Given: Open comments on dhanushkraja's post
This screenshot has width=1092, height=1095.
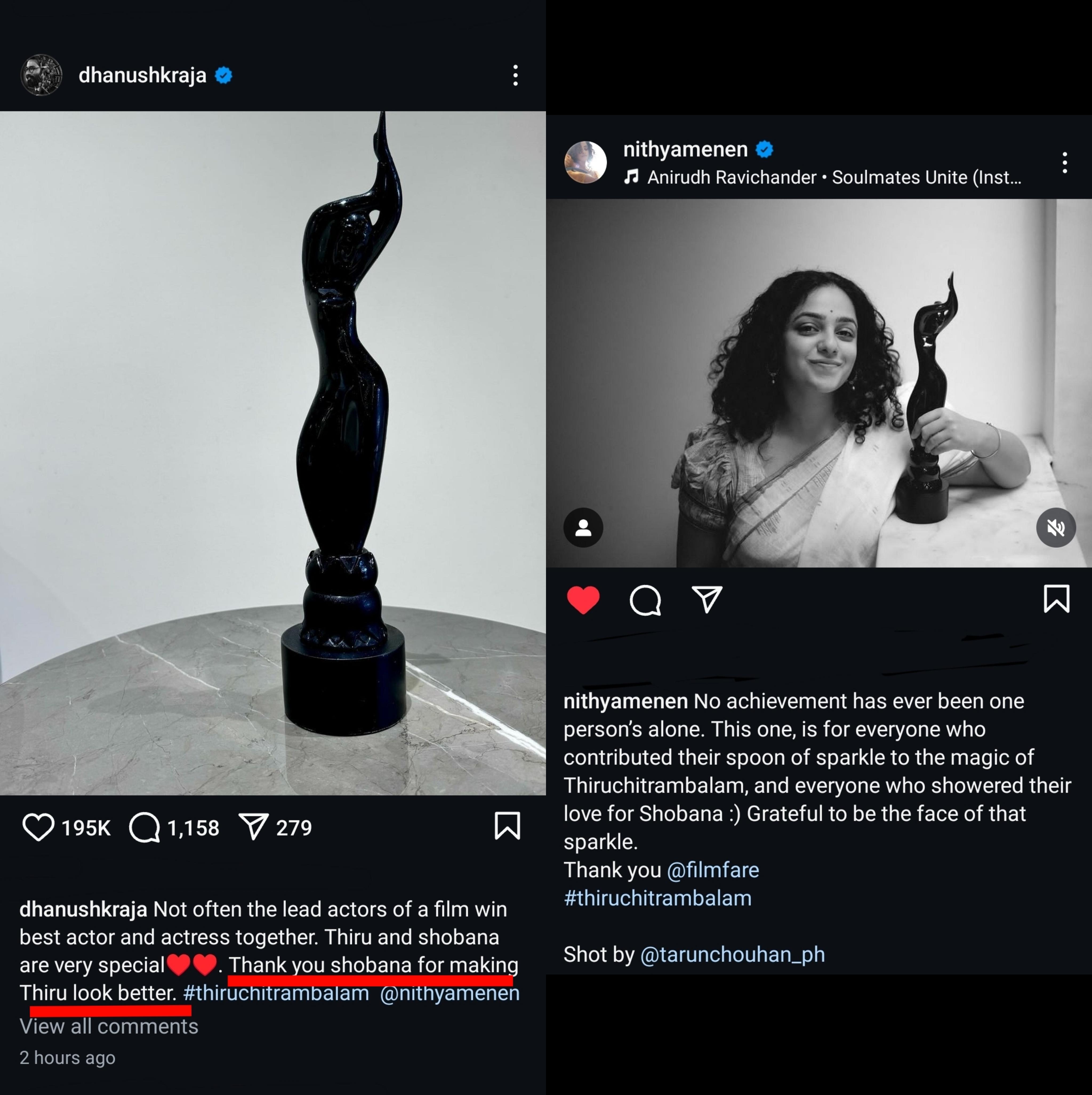Looking at the screenshot, I should [145, 828].
